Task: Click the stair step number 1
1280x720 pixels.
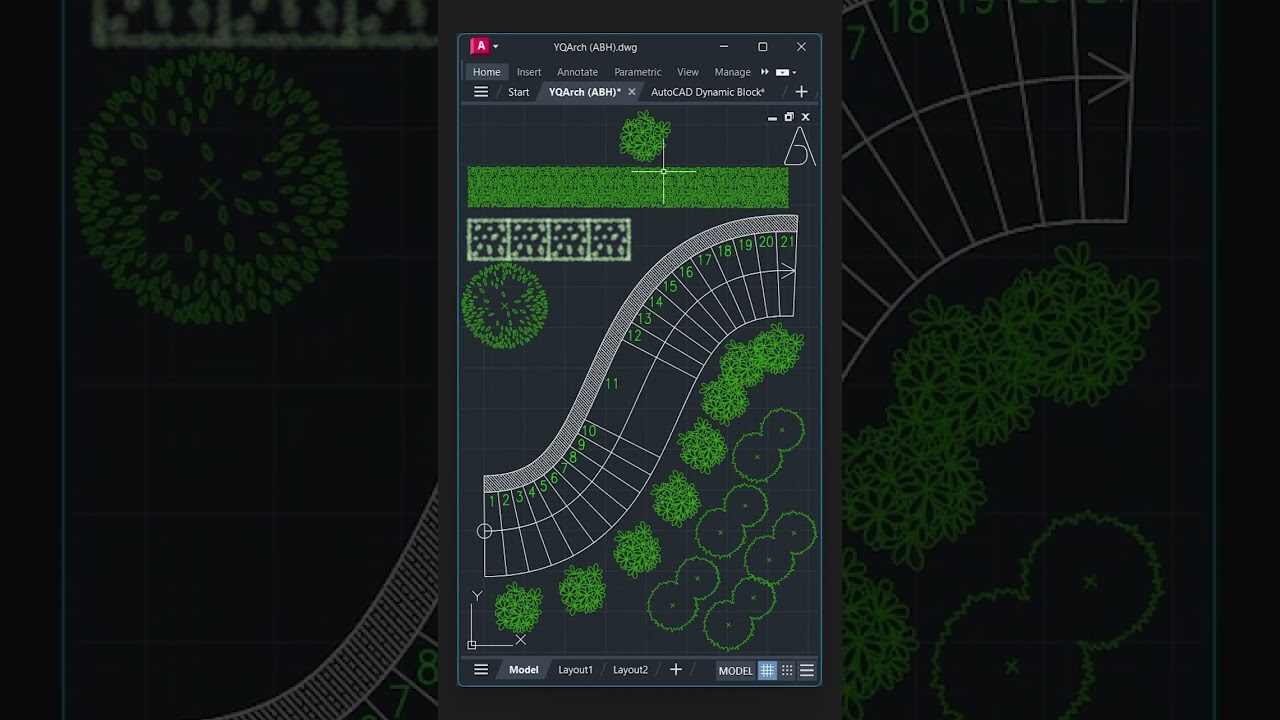Action: point(492,502)
